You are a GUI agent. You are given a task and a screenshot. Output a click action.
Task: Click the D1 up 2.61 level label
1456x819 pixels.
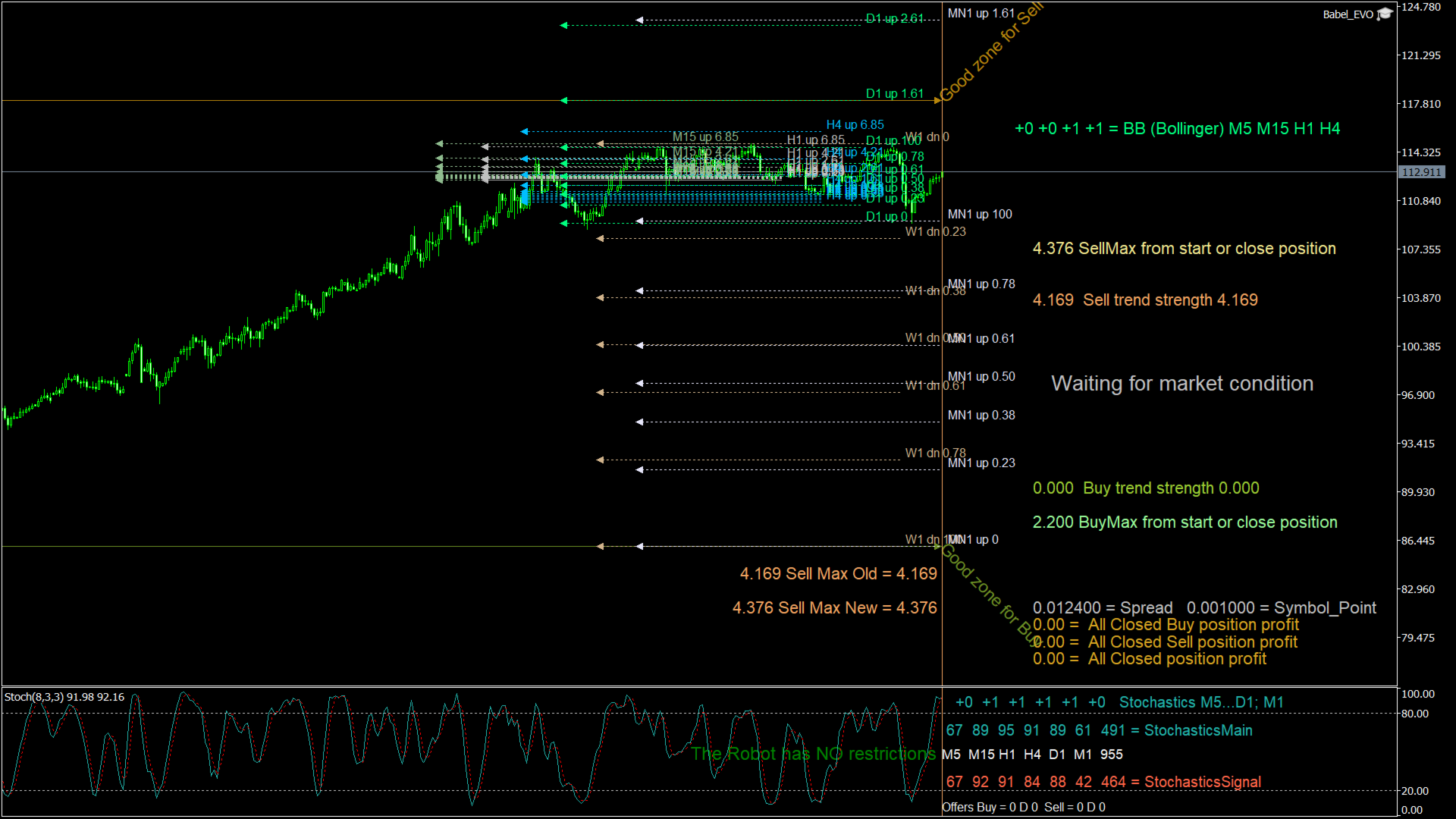(x=895, y=19)
